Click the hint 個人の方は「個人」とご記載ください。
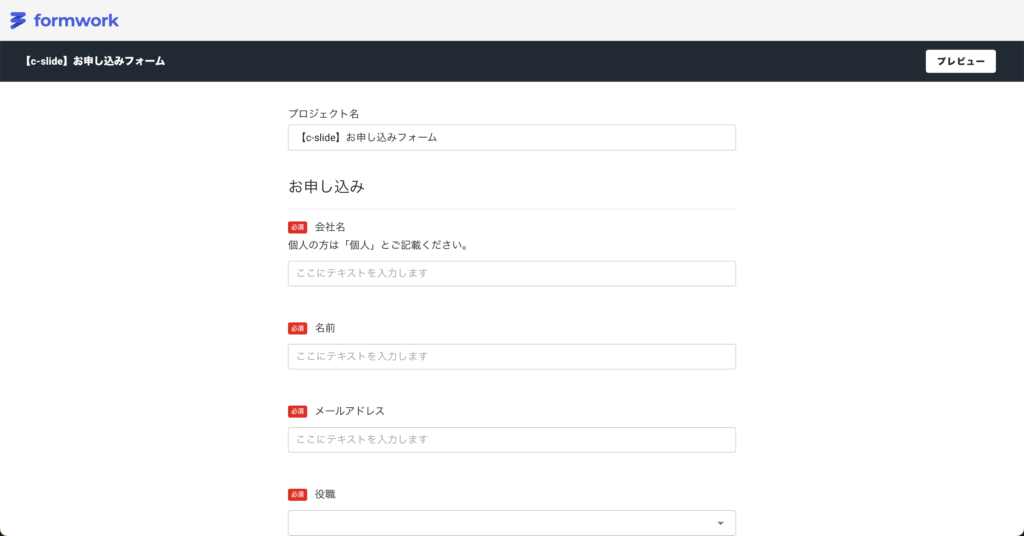Screen dimensions: 1024x536 click(x=379, y=245)
